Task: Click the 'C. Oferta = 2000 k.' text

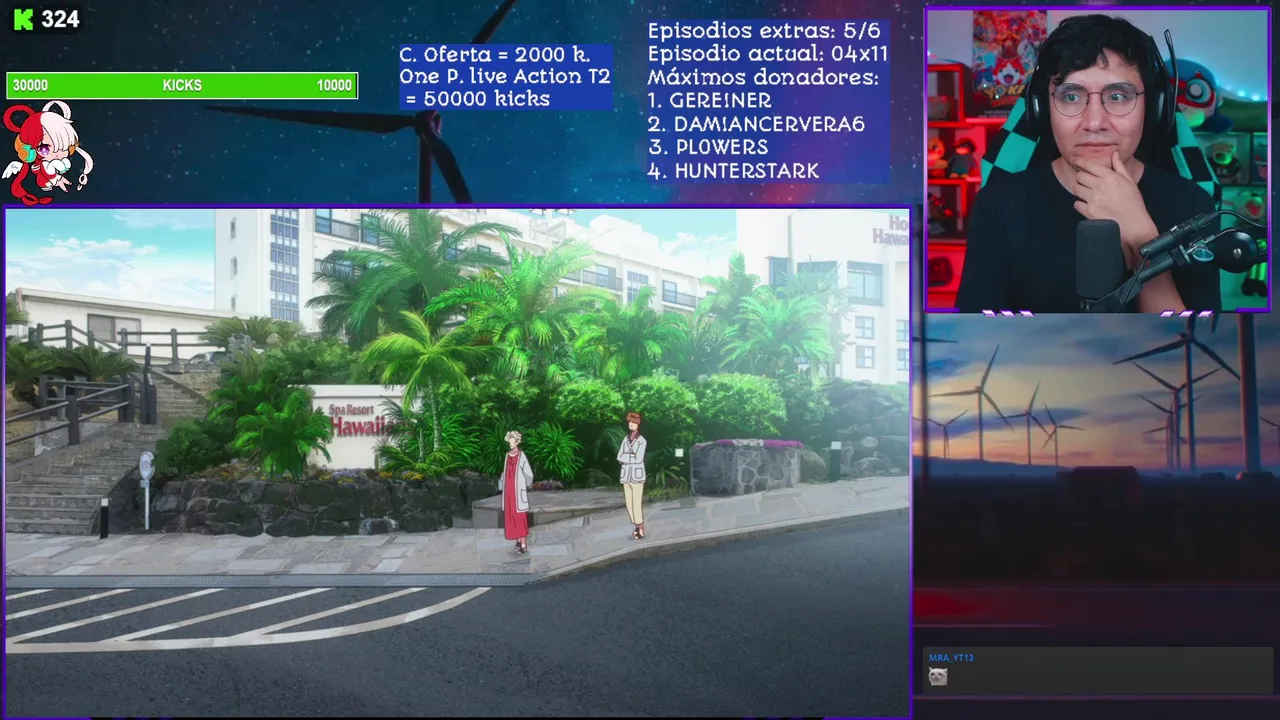Action: tap(495, 54)
